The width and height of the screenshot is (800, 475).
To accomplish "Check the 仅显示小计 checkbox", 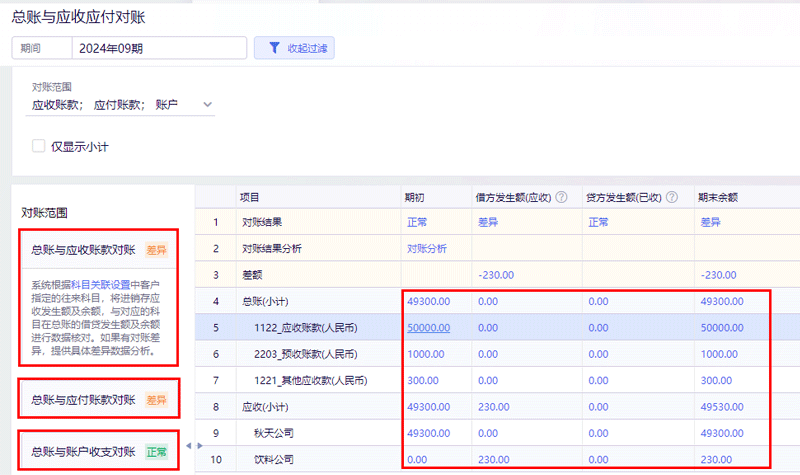I will [38, 146].
